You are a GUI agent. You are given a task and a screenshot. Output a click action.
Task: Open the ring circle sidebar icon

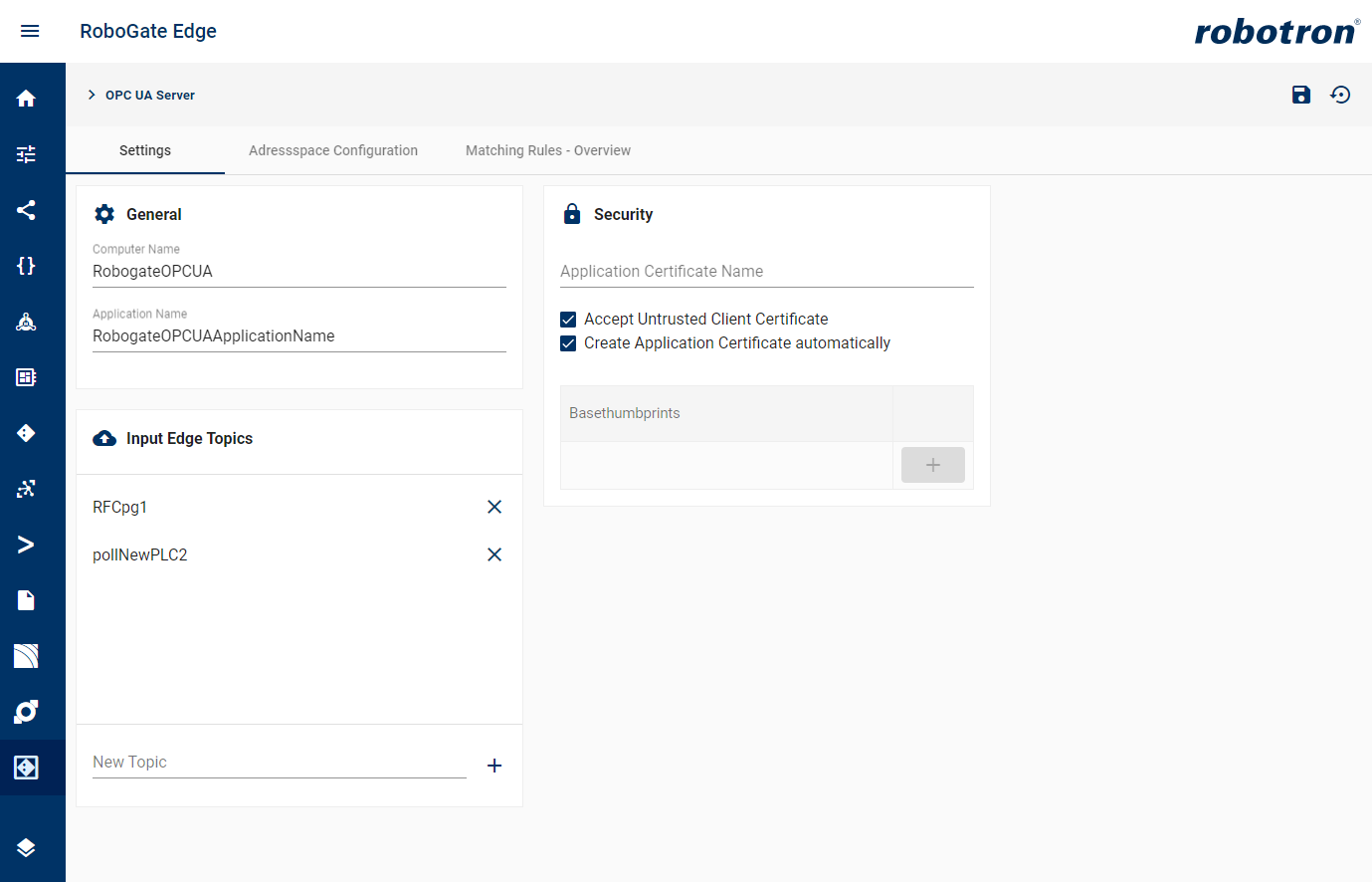(x=26, y=712)
